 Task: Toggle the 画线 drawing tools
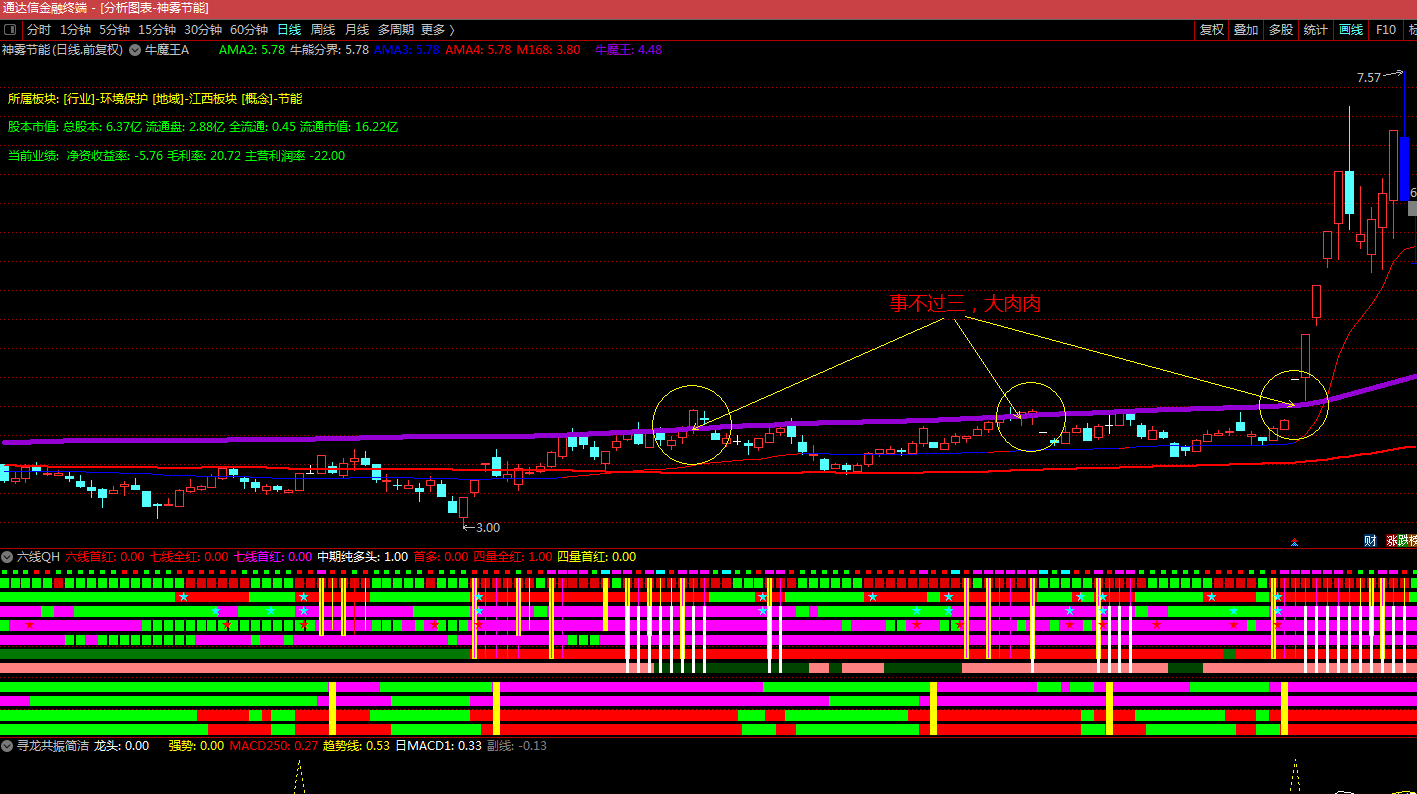1351,30
